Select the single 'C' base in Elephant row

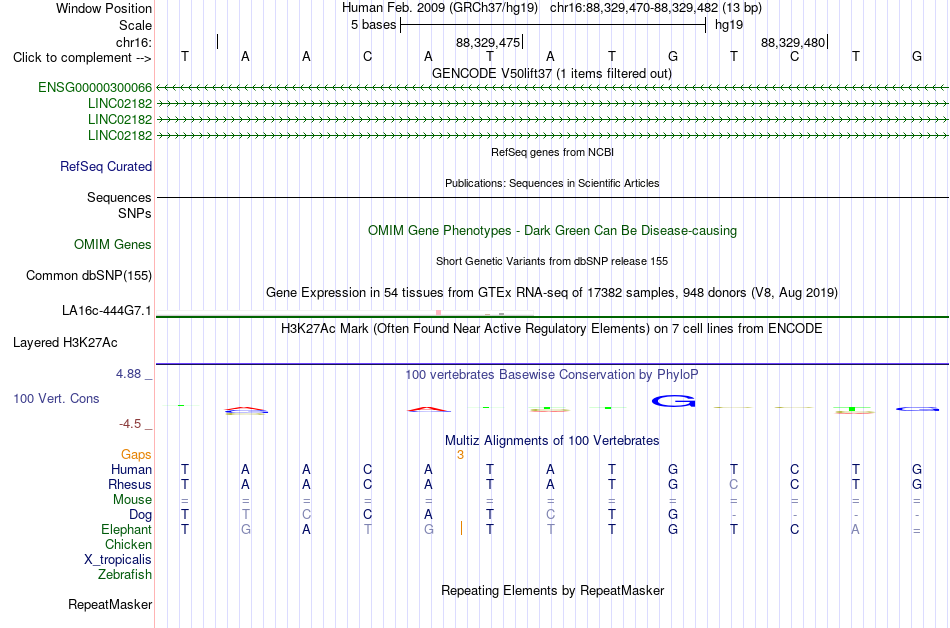pyautogui.click(x=794, y=529)
